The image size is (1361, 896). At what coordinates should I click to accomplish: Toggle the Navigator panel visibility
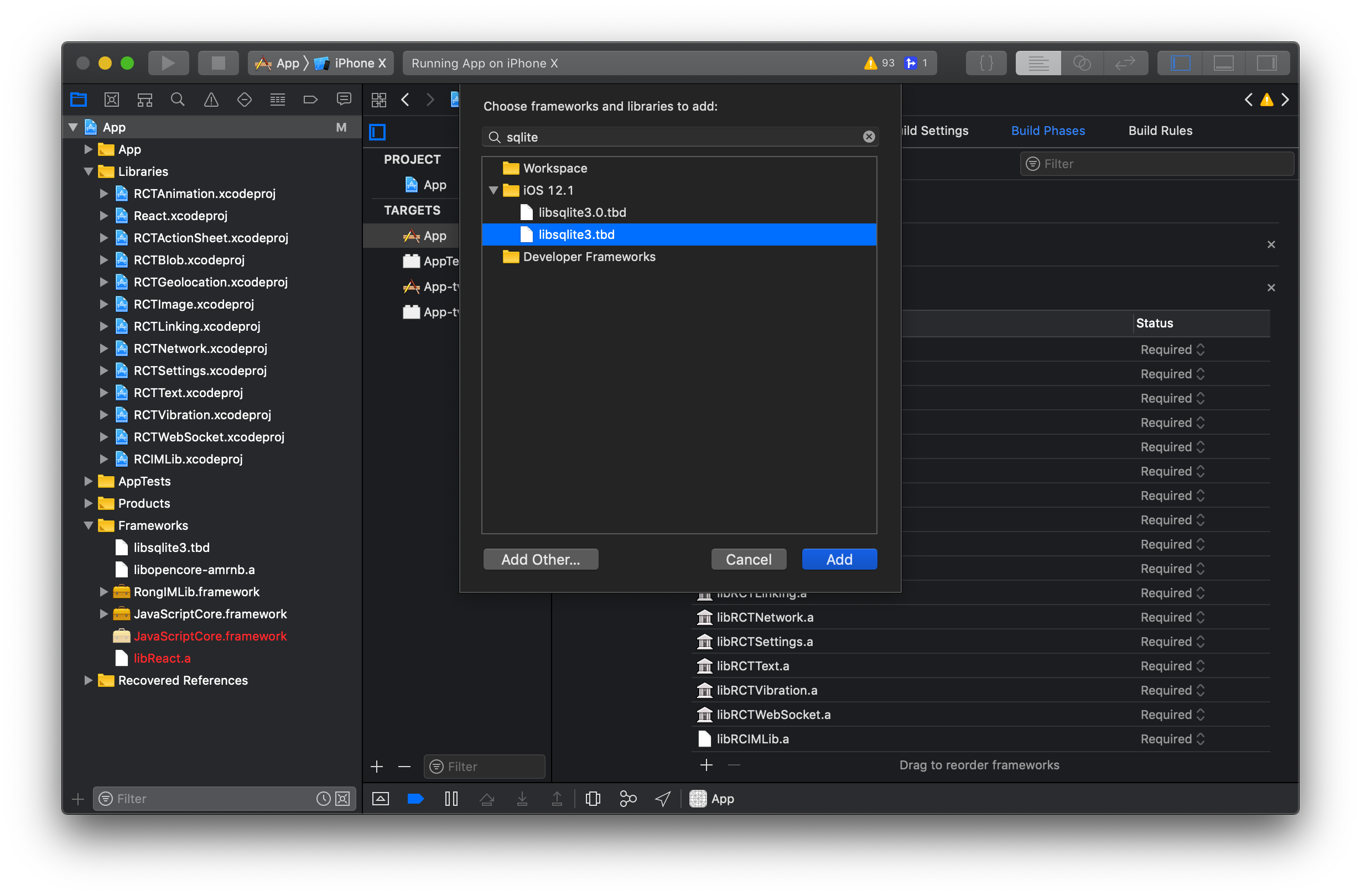1180,63
